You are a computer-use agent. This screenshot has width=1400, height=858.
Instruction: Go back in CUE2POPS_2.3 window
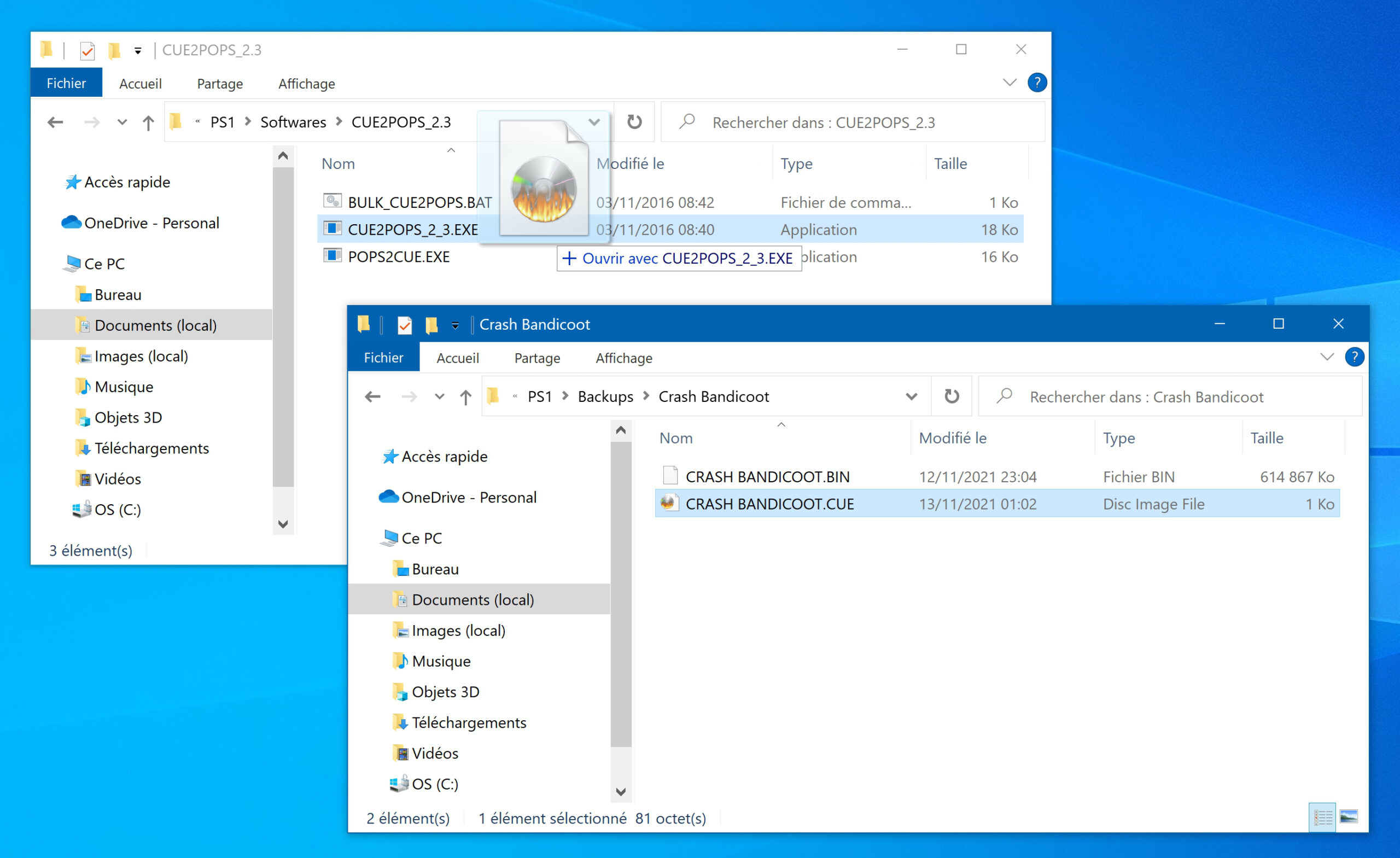point(55,122)
